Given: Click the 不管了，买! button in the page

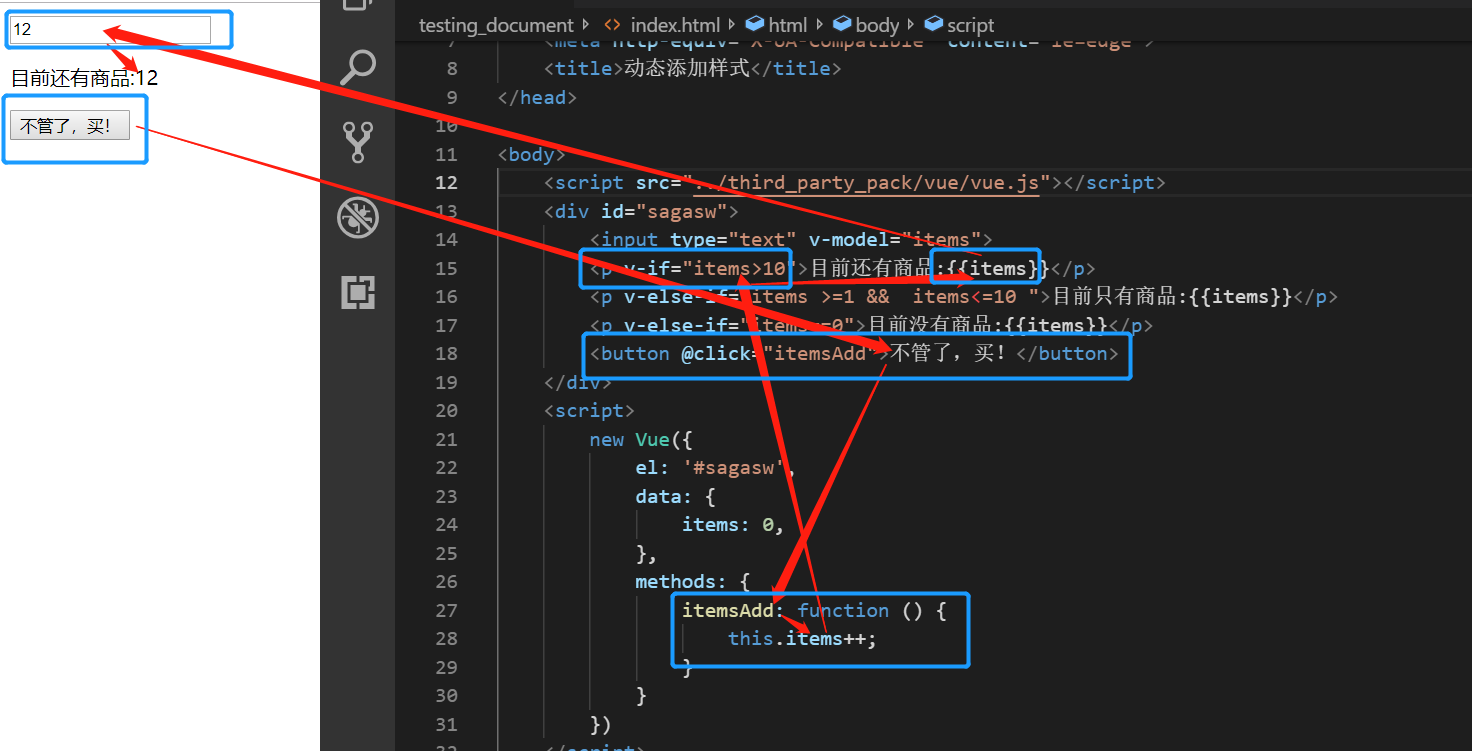Looking at the screenshot, I should coord(70,126).
